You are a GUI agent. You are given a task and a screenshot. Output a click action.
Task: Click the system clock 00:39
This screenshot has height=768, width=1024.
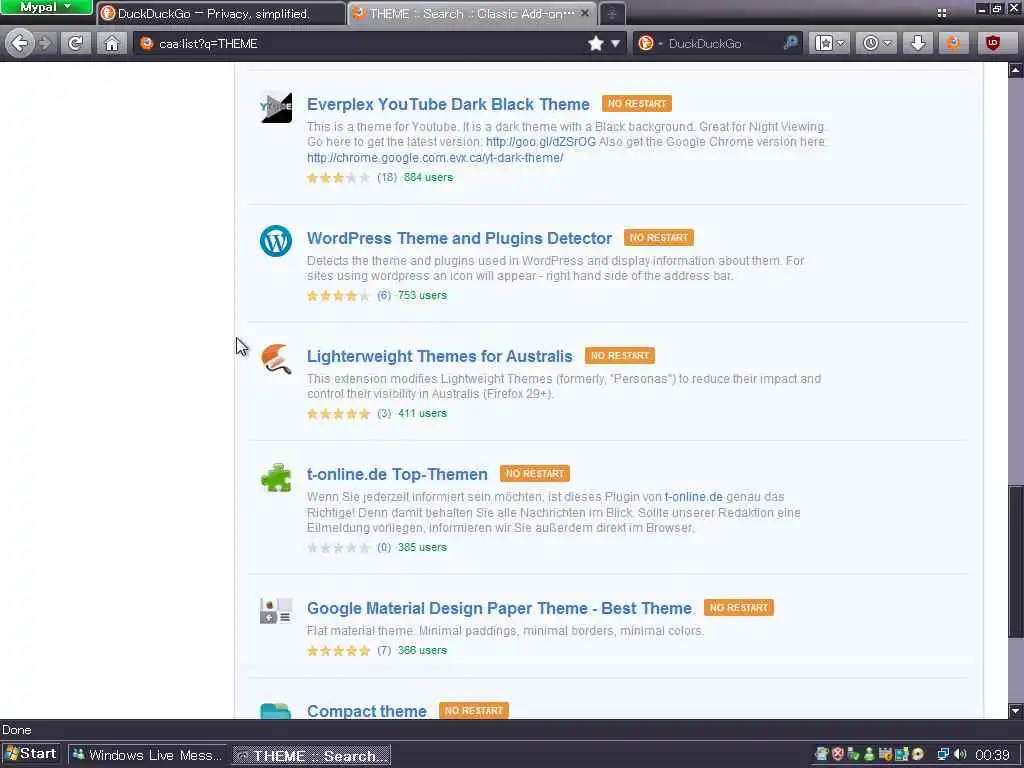(x=993, y=755)
